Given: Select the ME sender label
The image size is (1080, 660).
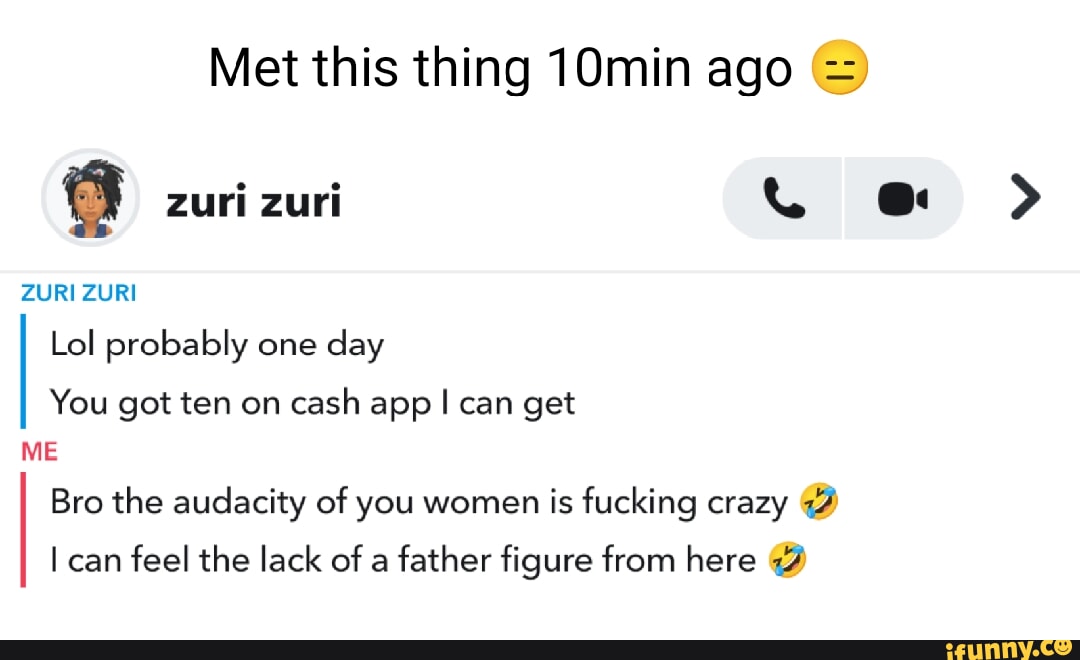Looking at the screenshot, I should 40,451.
